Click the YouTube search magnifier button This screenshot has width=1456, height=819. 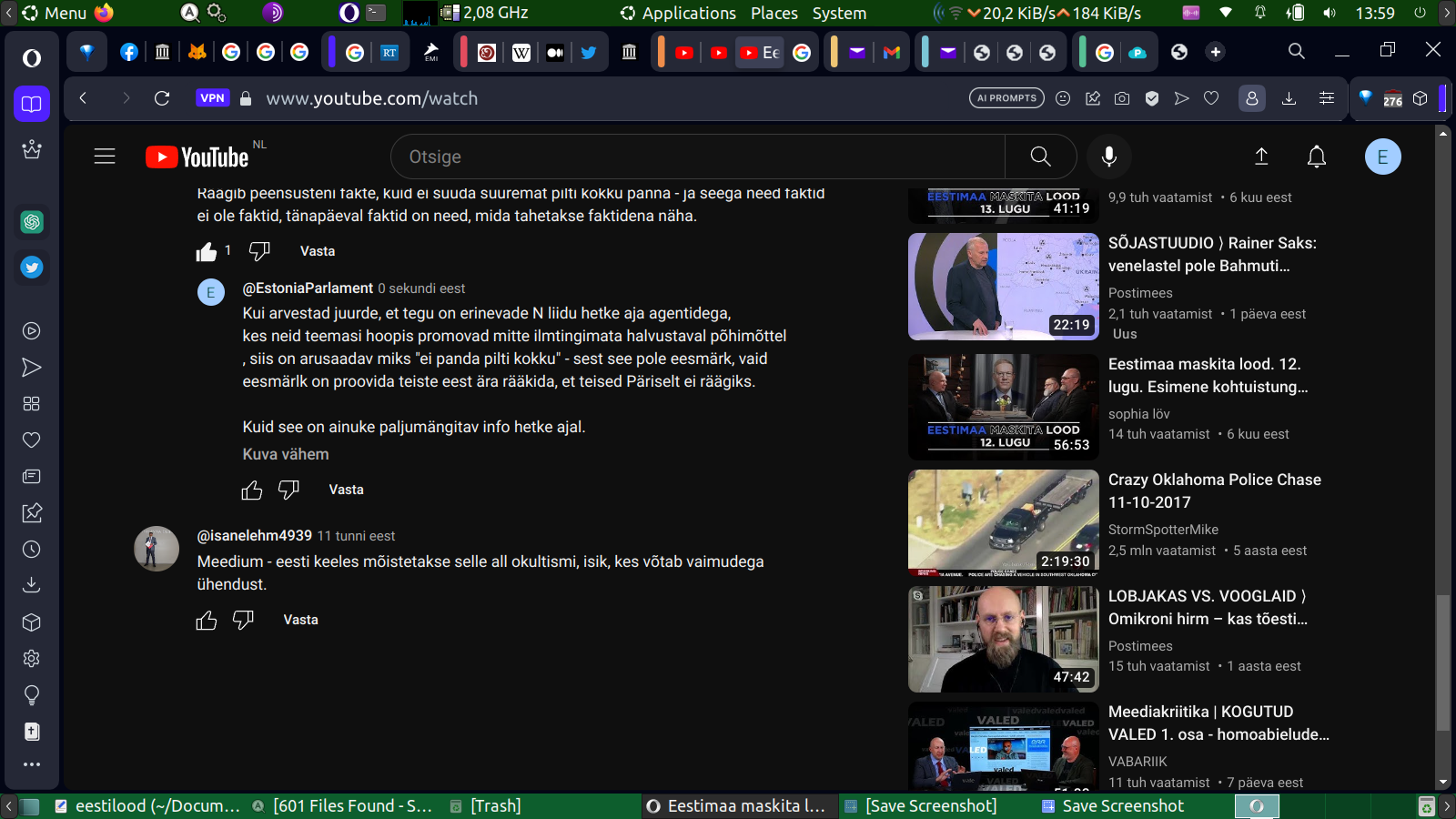click(1040, 157)
